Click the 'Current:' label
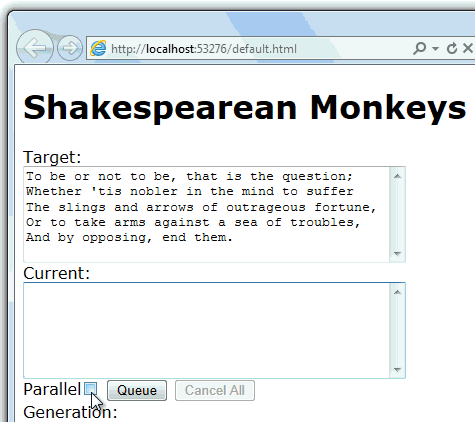Image resolution: width=475 pixels, height=422 pixels. (x=57, y=273)
